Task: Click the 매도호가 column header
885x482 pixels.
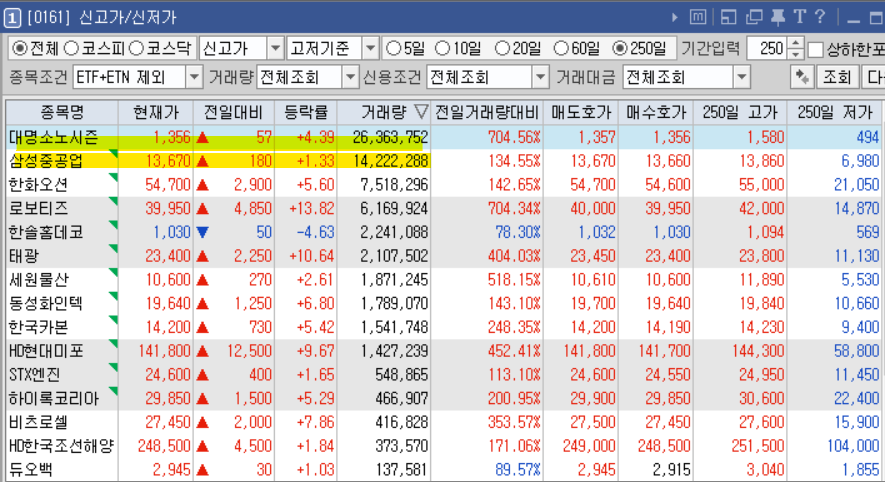Action: (x=581, y=112)
